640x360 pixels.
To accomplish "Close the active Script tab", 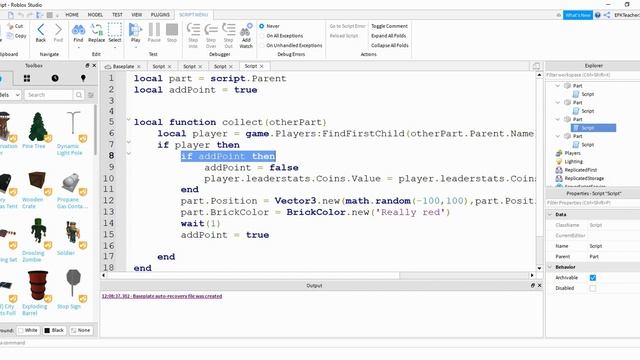I will click(x=262, y=66).
